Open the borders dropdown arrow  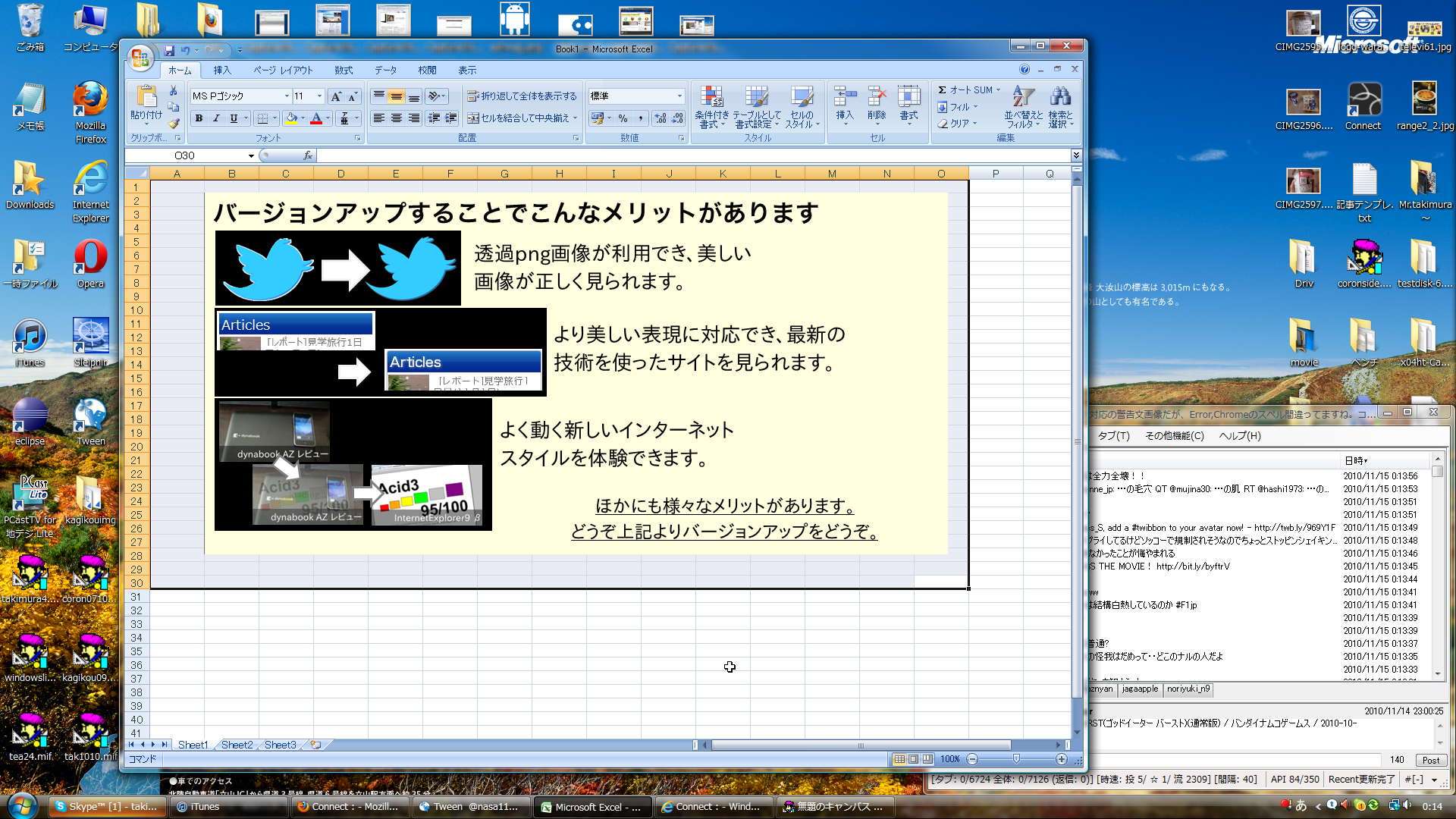[273, 118]
